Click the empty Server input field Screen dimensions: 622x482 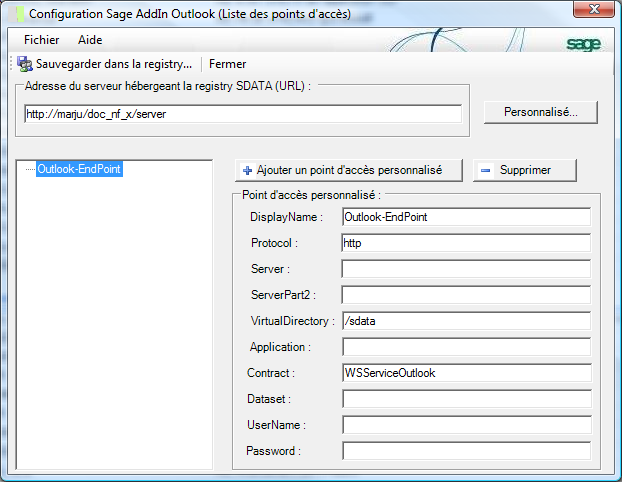(x=466, y=269)
